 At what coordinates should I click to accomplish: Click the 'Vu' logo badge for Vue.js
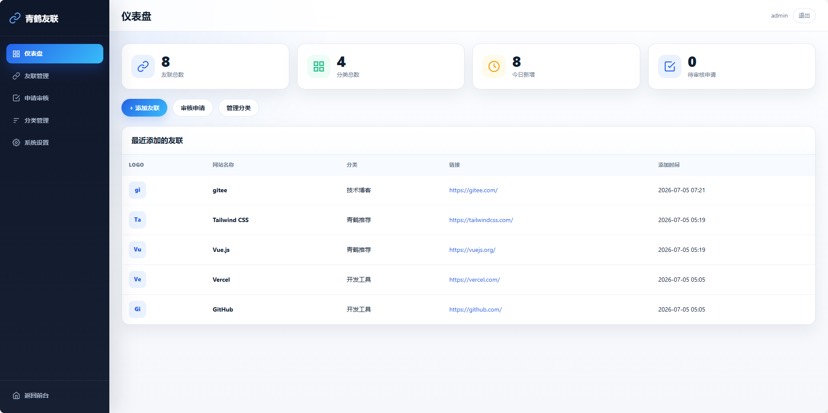coord(137,250)
